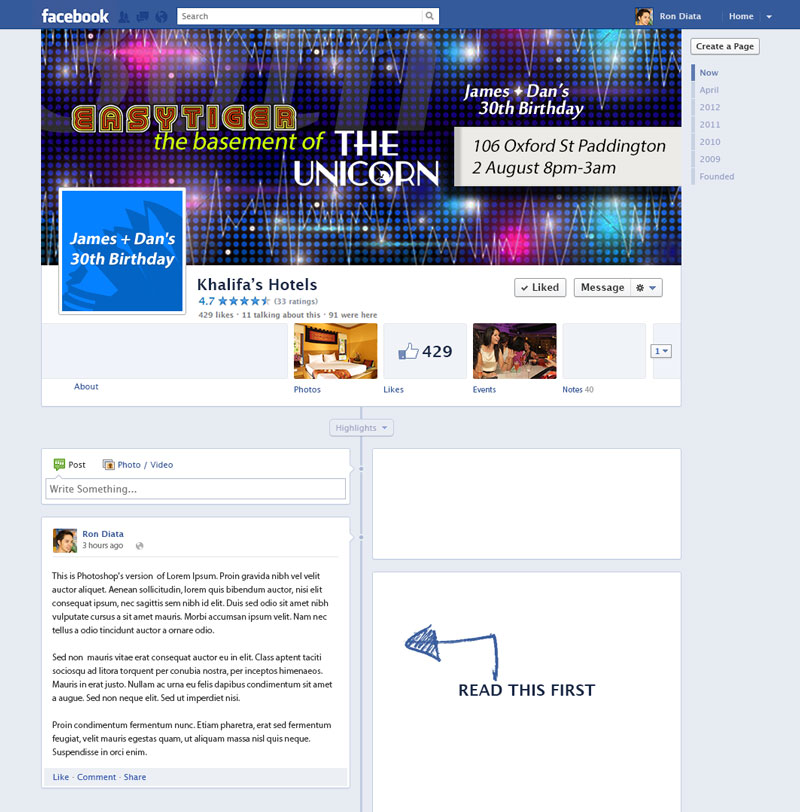Click the search magnifier icon
Viewport: 800px width, 812px height.
point(430,16)
